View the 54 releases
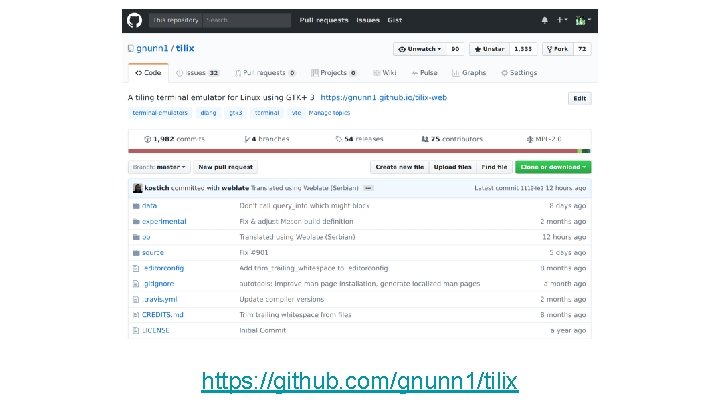Image resolution: width=720 pixels, height=405 pixels. pos(359,139)
